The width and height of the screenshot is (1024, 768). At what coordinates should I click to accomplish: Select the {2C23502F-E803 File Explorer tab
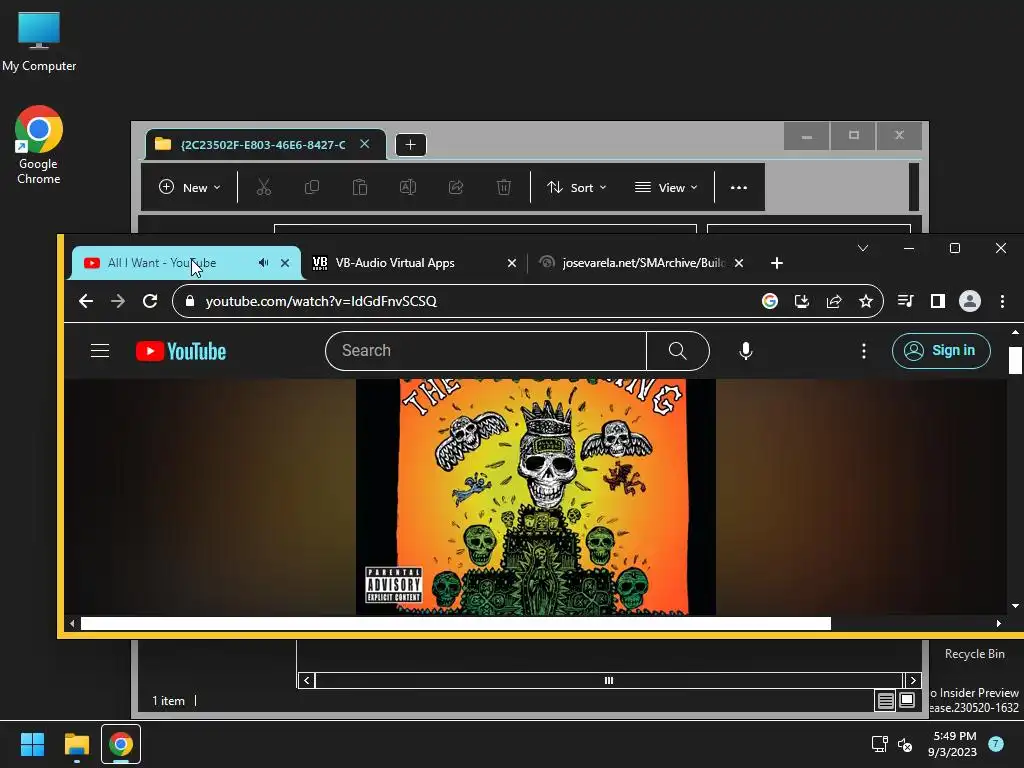263,144
